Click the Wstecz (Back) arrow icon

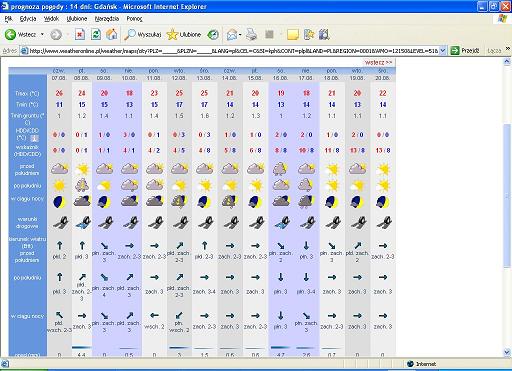10,34
